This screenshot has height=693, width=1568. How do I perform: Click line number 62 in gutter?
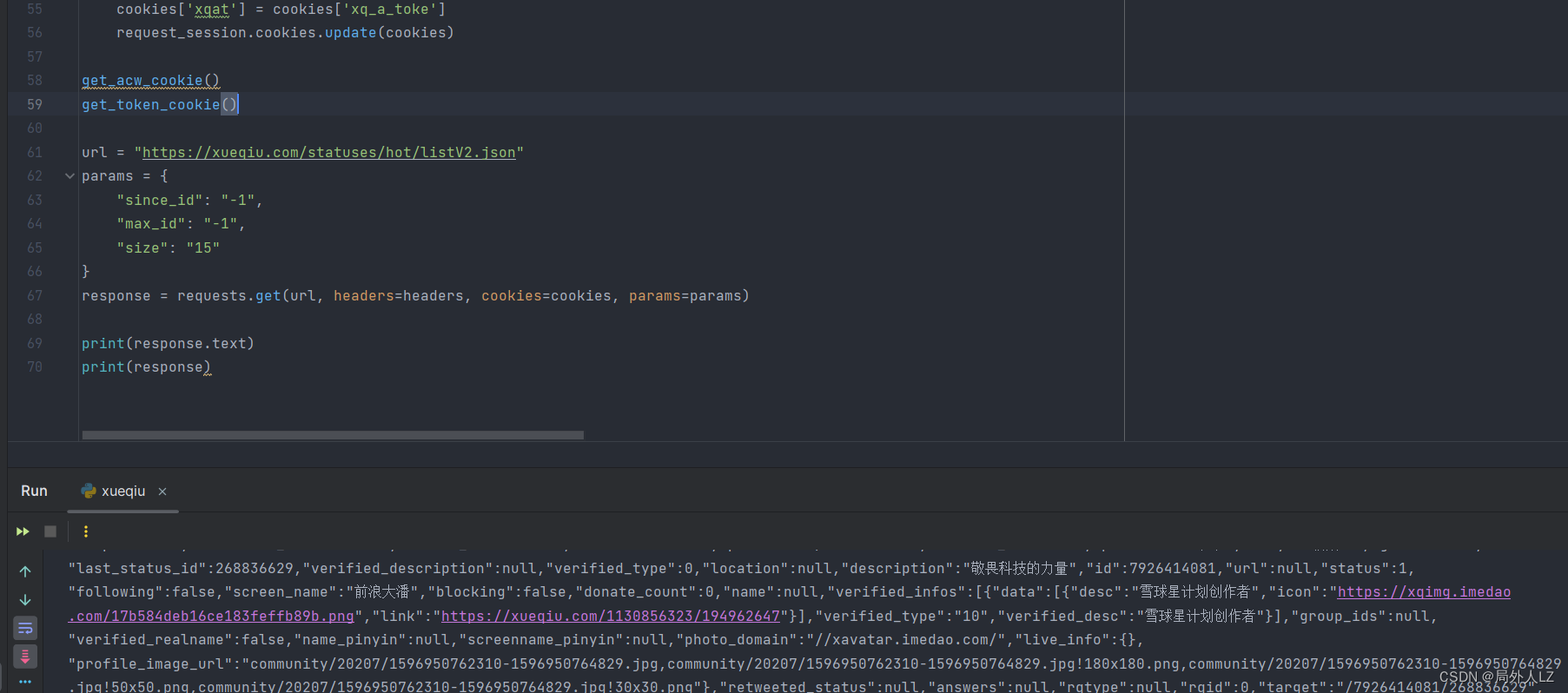click(x=35, y=176)
